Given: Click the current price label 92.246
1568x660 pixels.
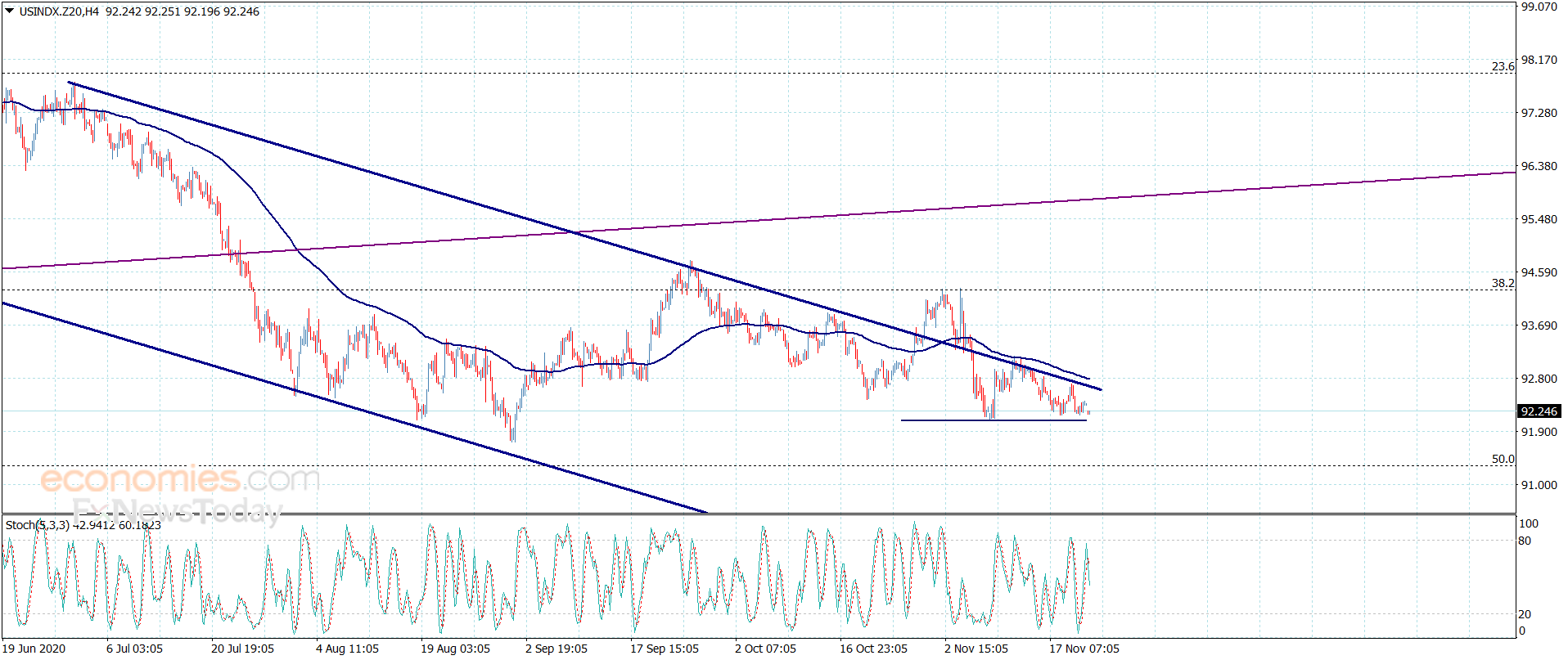Looking at the screenshot, I should [x=1539, y=411].
